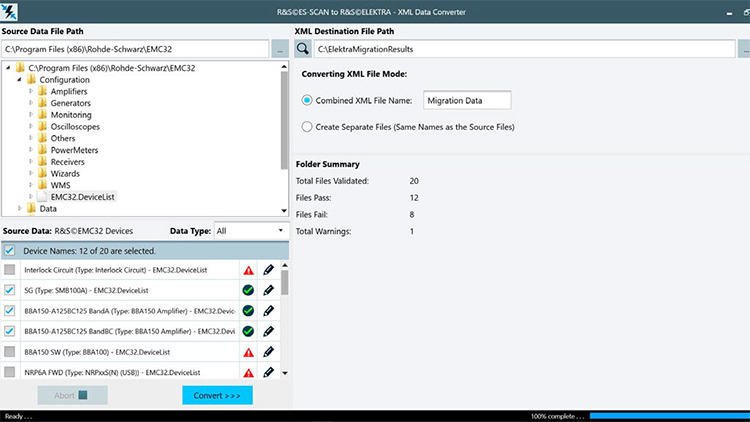Expand the Amplifiers folder in tree
750x422 pixels.
click(x=31, y=92)
